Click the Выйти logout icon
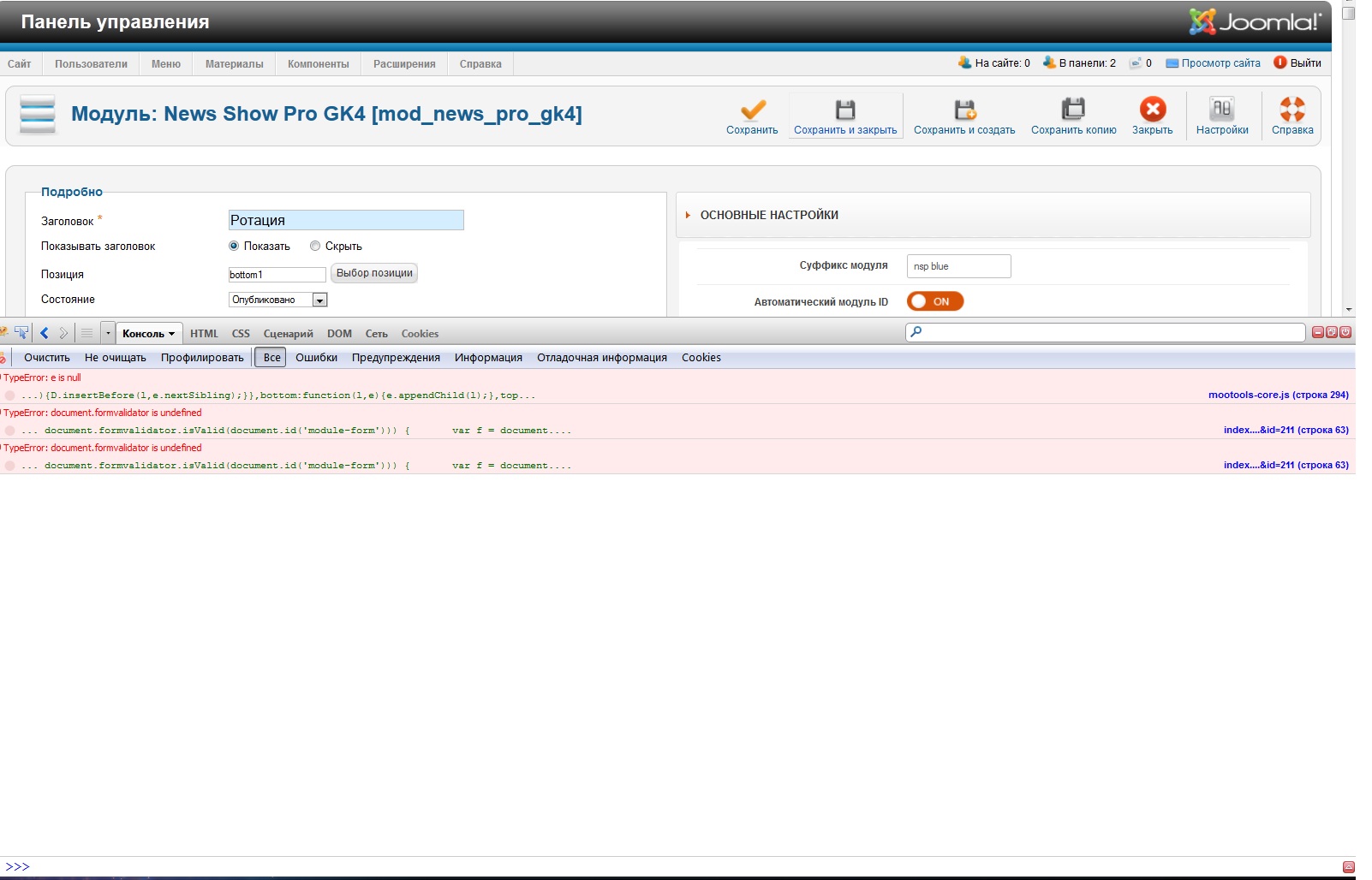 [x=1280, y=62]
